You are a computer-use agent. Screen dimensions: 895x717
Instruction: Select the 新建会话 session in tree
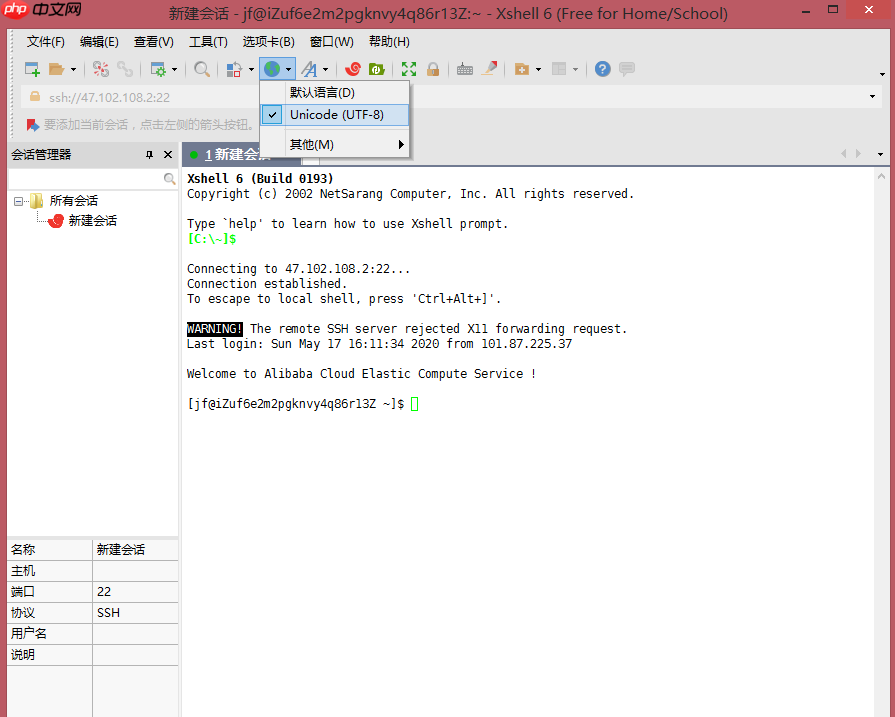click(x=92, y=221)
